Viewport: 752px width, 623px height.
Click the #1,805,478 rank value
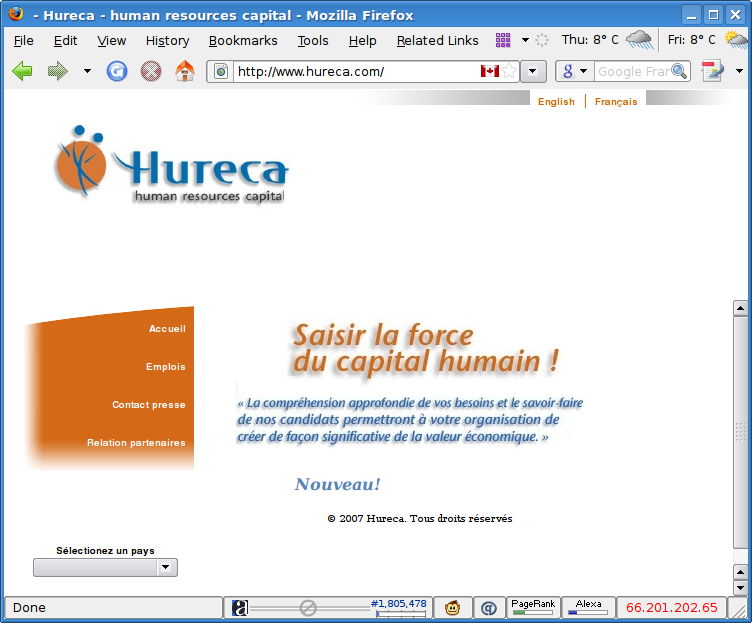point(399,603)
